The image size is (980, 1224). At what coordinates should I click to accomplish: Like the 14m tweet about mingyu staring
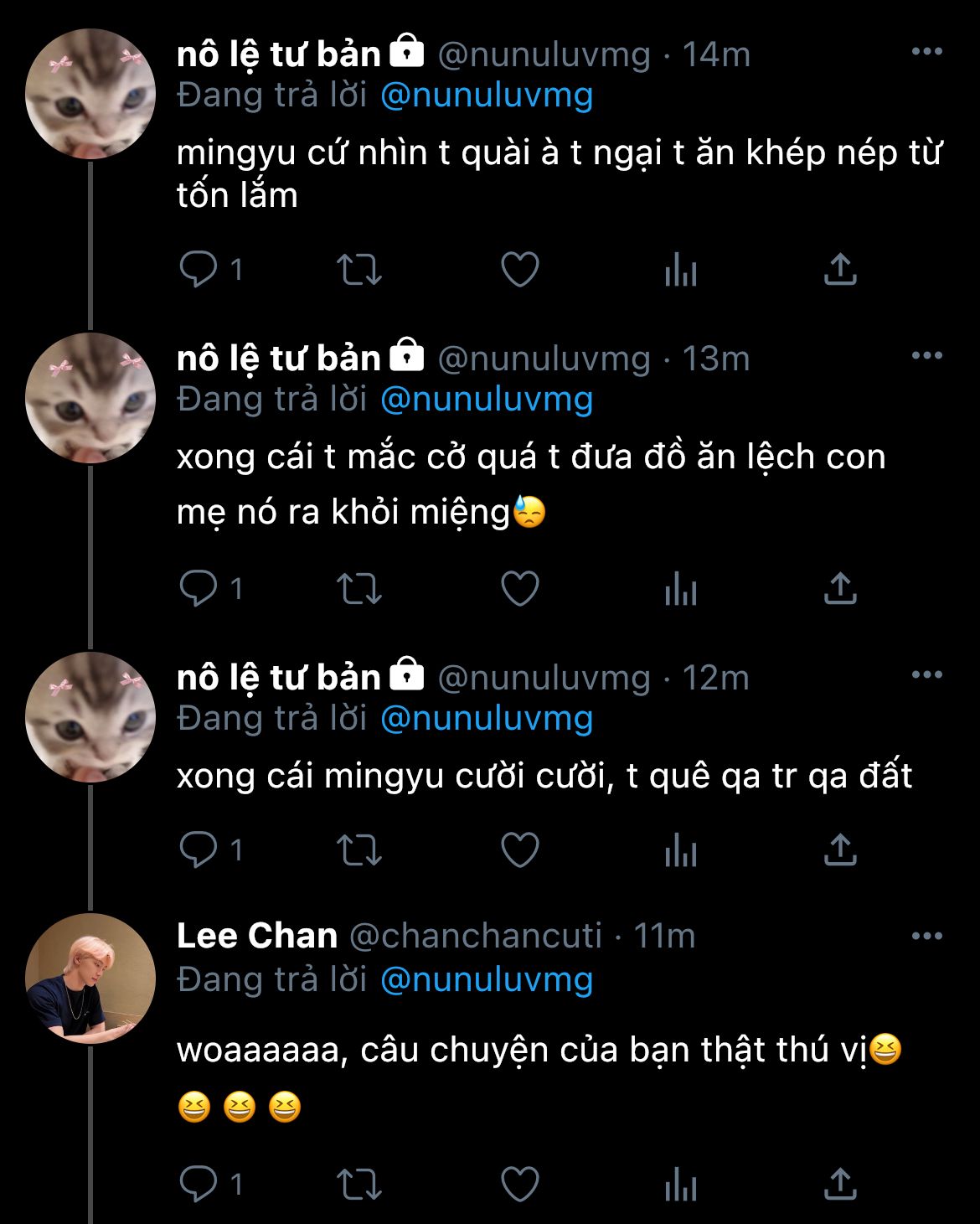tap(519, 270)
